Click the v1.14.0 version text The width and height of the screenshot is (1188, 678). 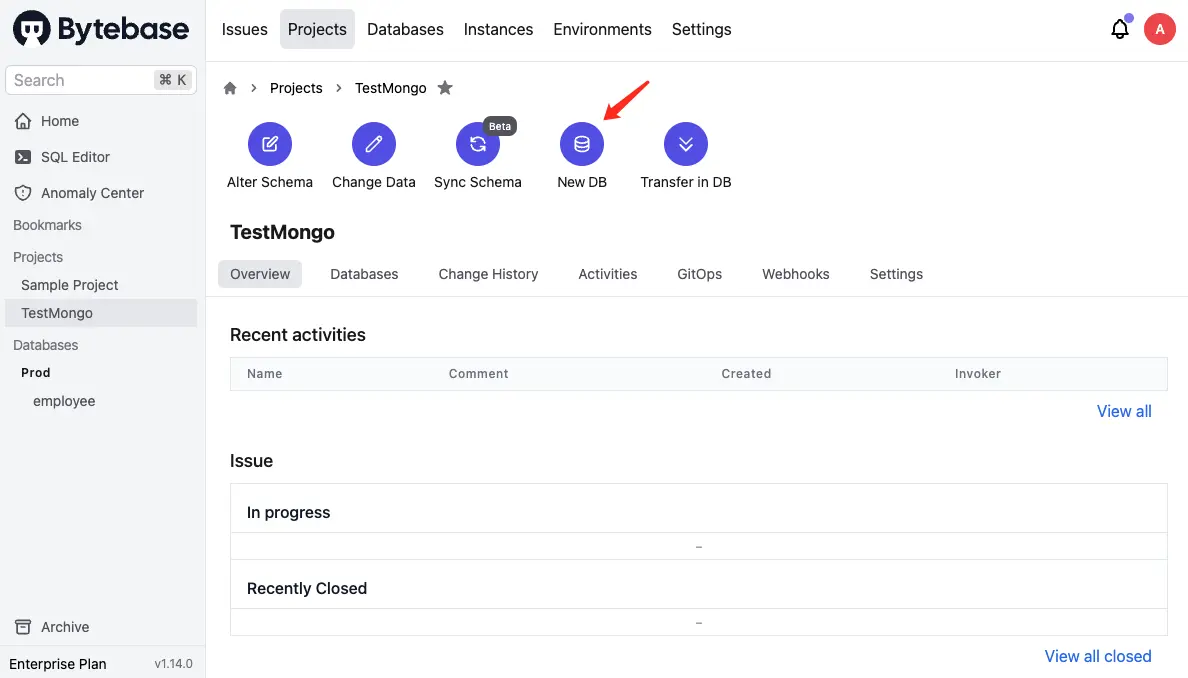tap(174, 664)
